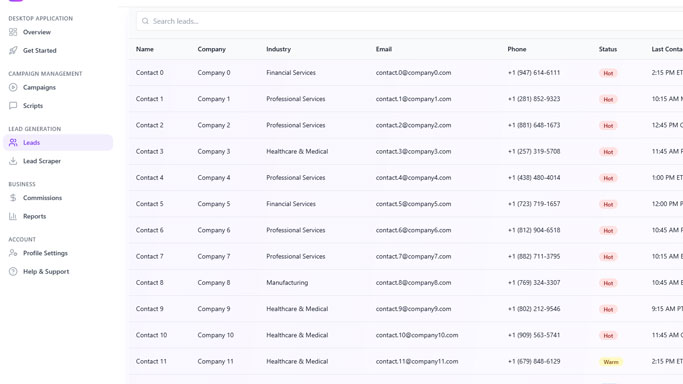The height and width of the screenshot is (384, 683).
Task: Click email contact.1@company1.com
Action: [x=413, y=99]
